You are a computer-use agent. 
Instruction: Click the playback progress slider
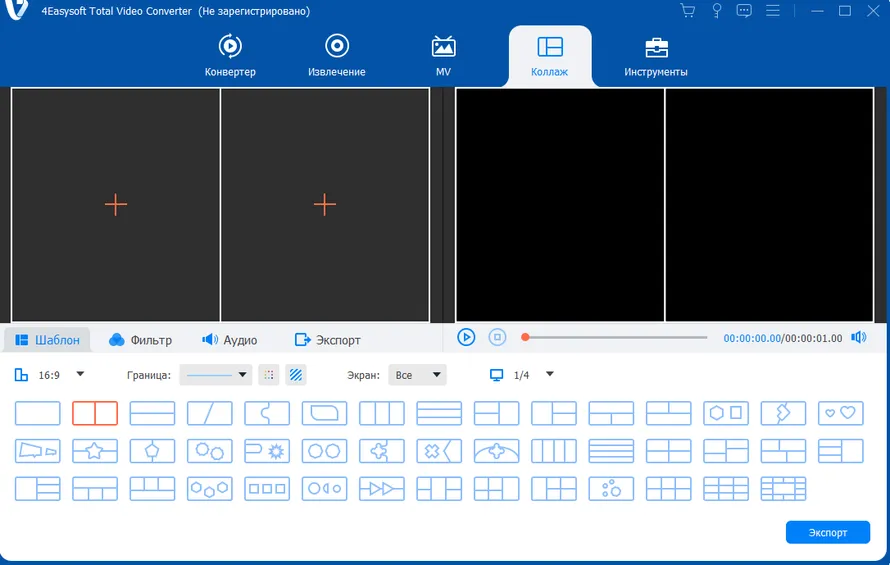click(615, 337)
